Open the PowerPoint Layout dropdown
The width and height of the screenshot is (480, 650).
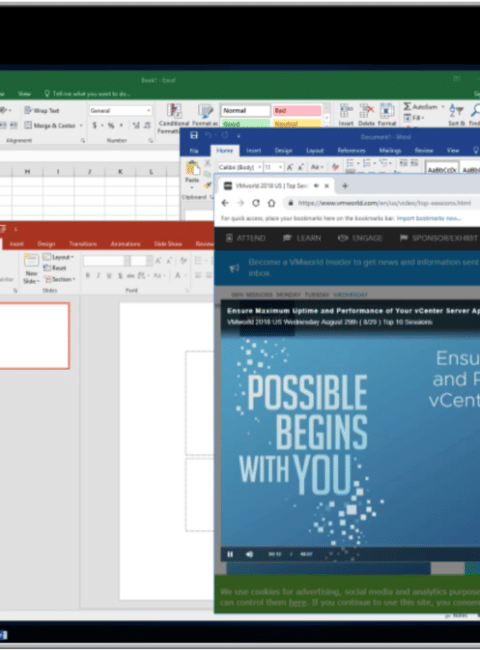(58, 257)
